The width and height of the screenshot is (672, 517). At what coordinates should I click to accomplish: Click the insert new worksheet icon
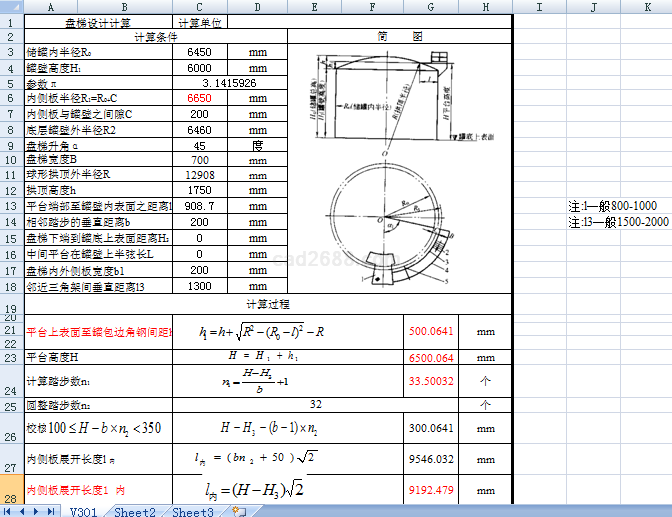click(x=239, y=511)
